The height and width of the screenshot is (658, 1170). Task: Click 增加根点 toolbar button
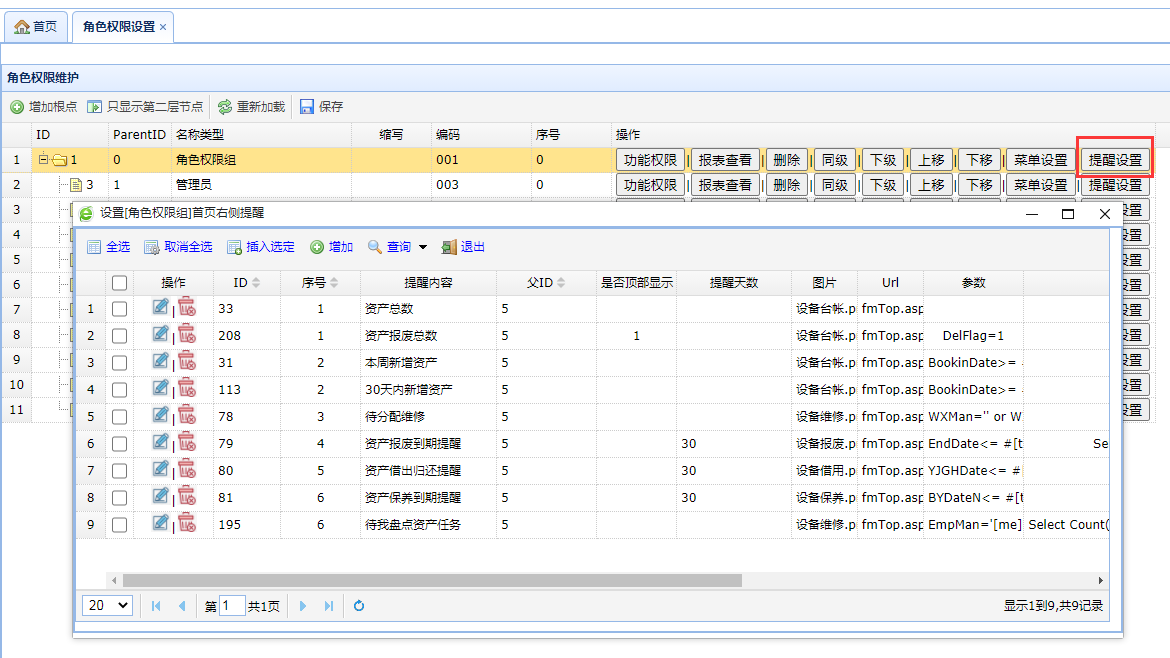43,107
